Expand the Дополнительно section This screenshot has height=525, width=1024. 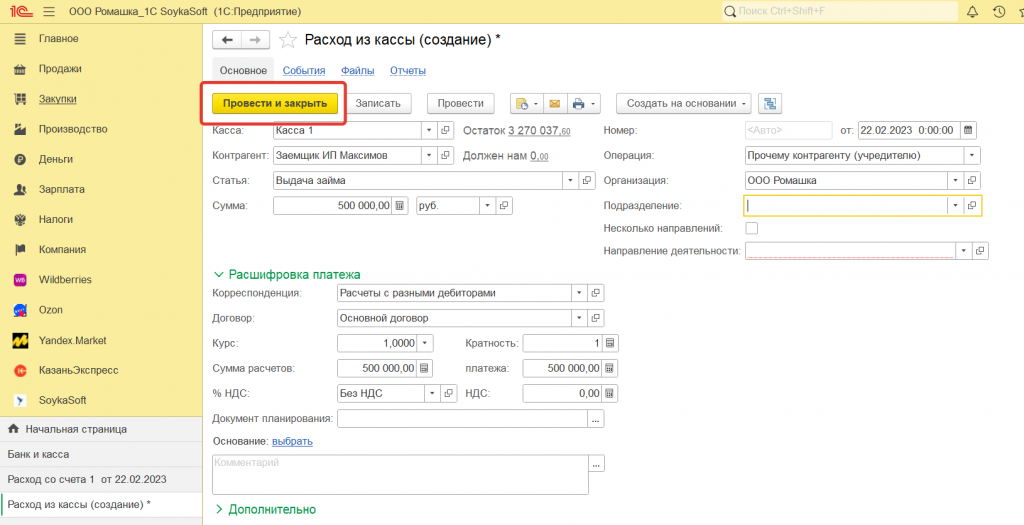tap(266, 509)
